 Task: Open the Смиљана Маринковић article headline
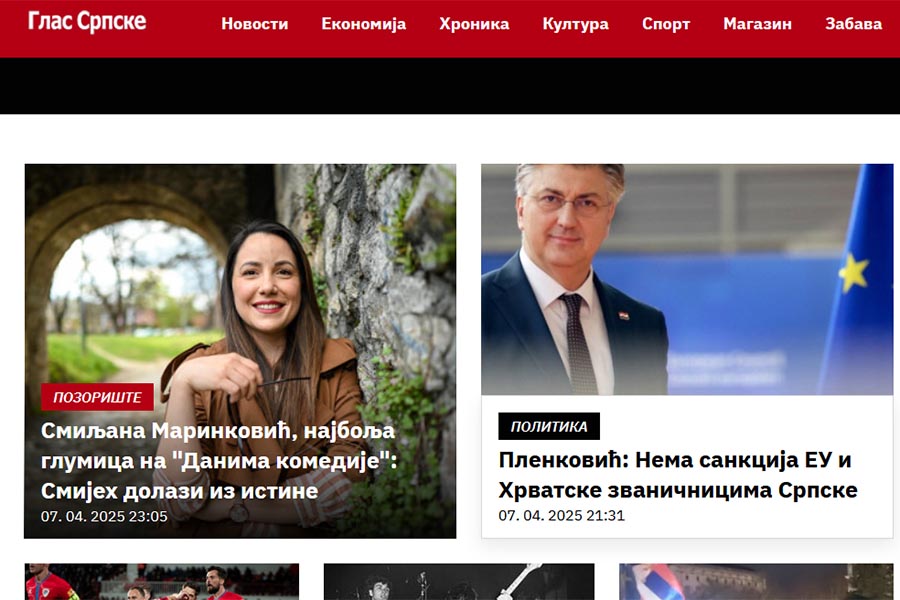click(x=218, y=460)
